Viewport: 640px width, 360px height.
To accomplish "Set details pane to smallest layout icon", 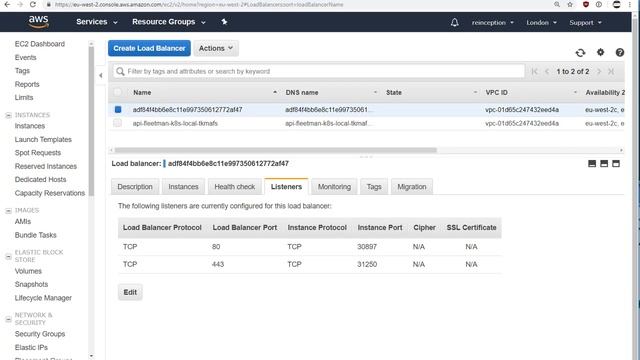I will click(592, 164).
